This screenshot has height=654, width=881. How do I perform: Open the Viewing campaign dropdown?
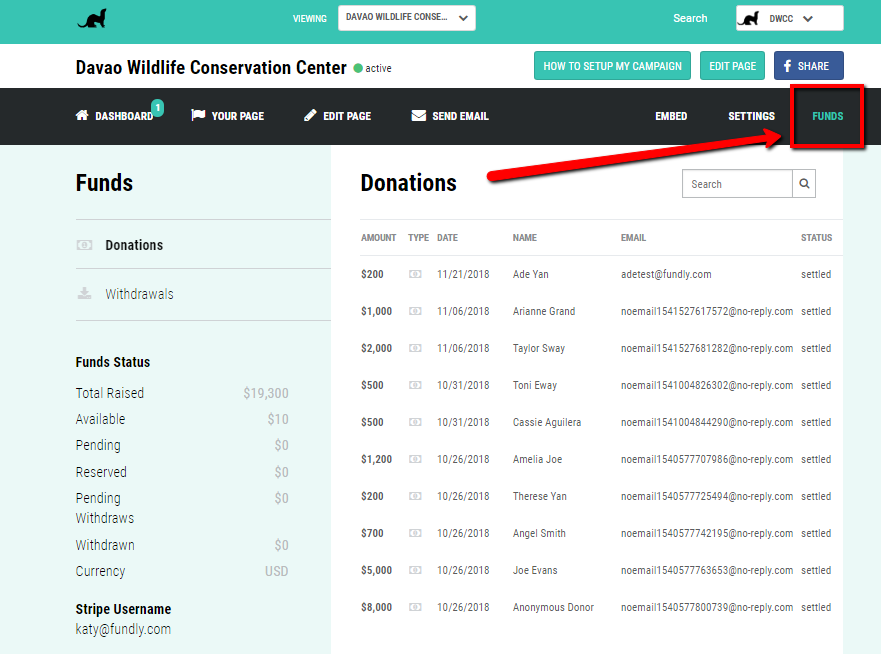pyautogui.click(x=407, y=18)
